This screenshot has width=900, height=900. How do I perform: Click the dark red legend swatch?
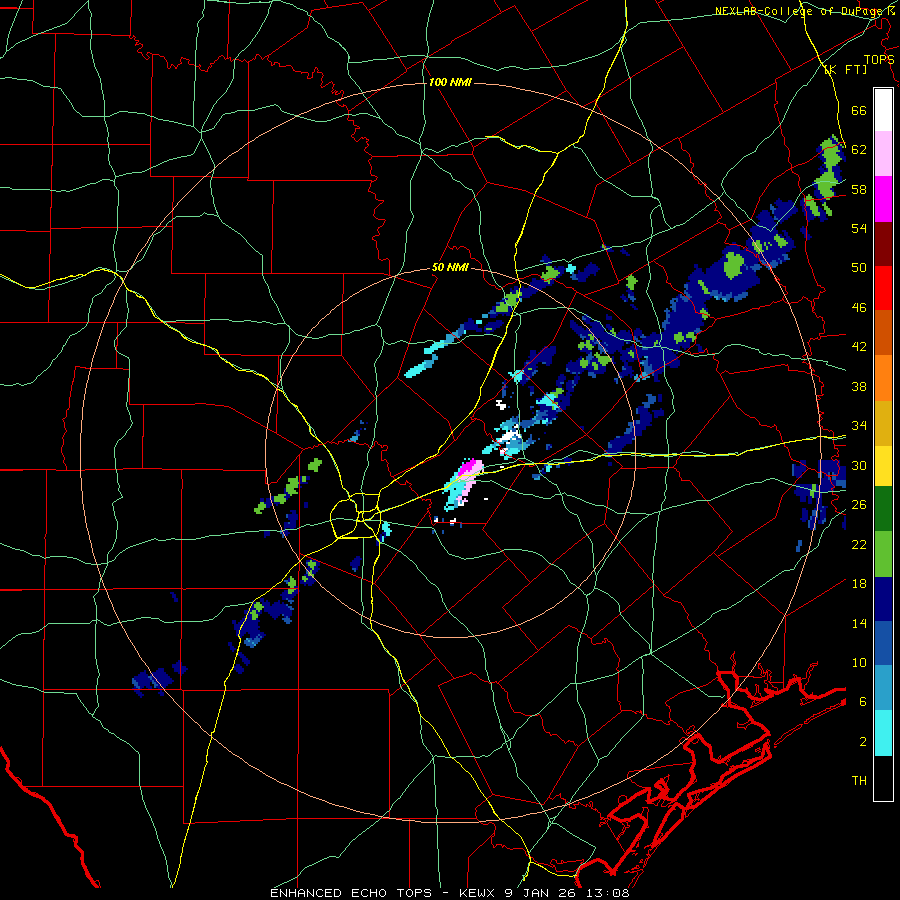[x=883, y=244]
